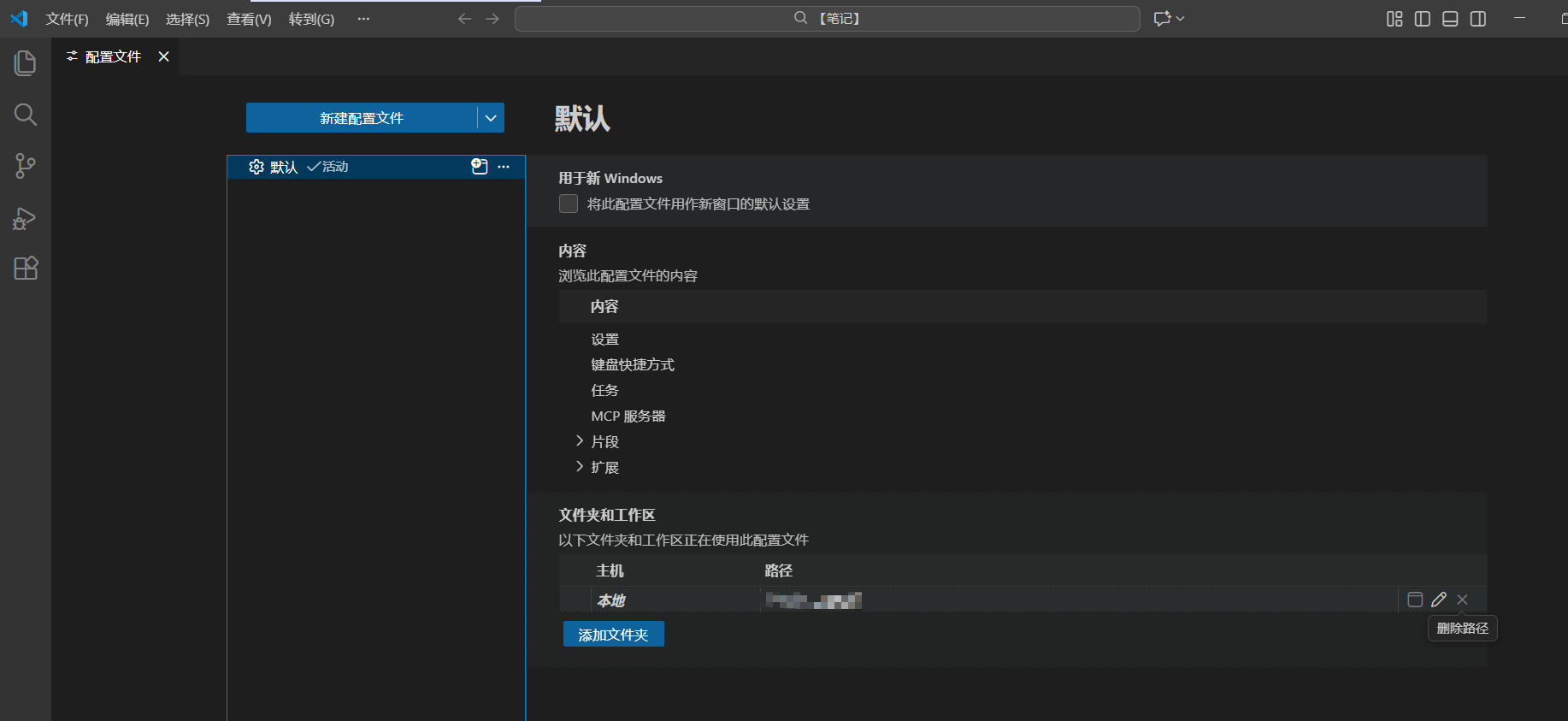Toggle the bottom panel layout icon
This screenshot has height=721, width=1568.
pos(1450,19)
